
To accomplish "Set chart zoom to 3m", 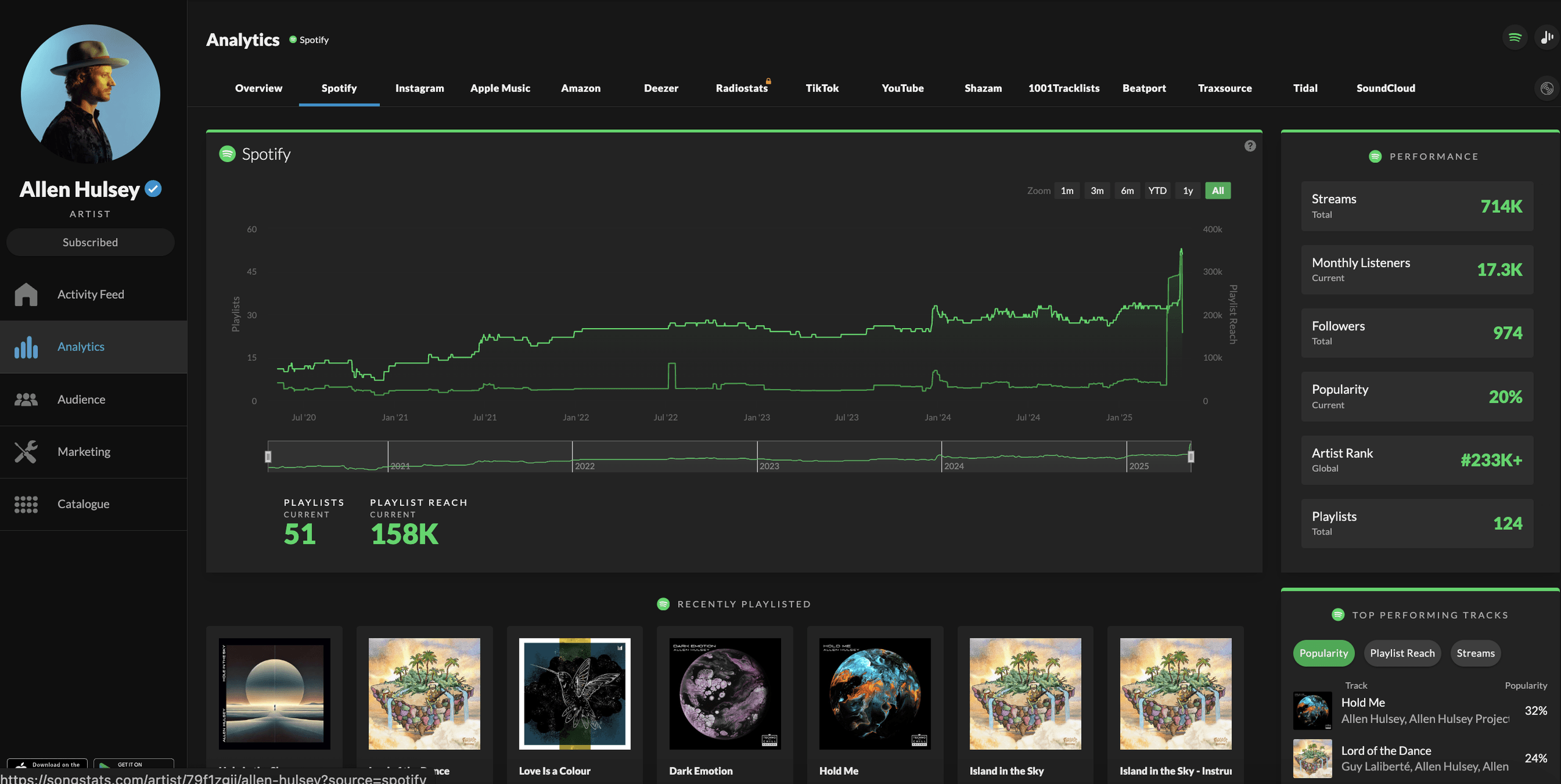I will coord(1097,191).
